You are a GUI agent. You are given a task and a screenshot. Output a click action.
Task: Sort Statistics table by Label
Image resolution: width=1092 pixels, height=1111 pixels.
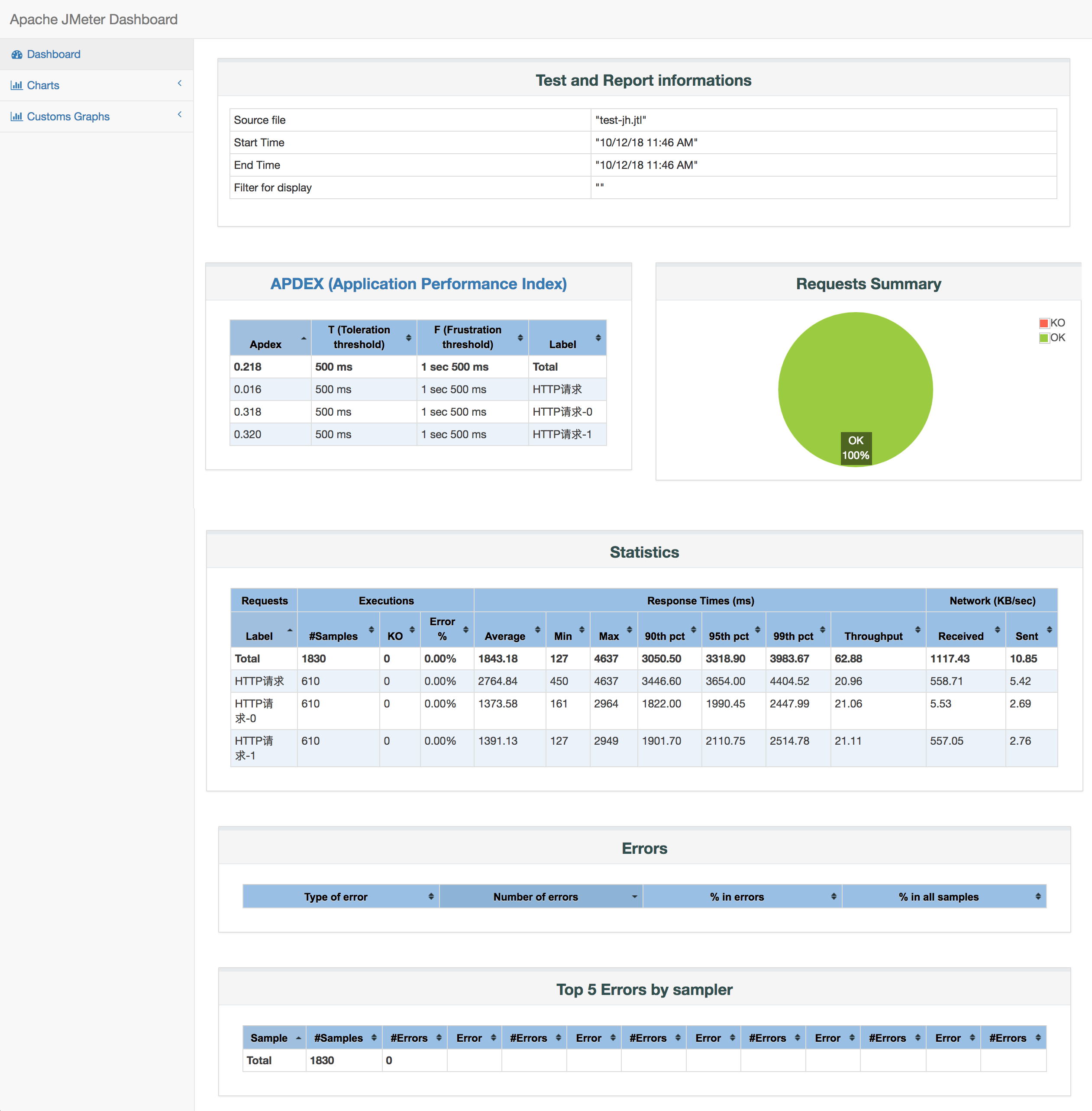click(264, 630)
